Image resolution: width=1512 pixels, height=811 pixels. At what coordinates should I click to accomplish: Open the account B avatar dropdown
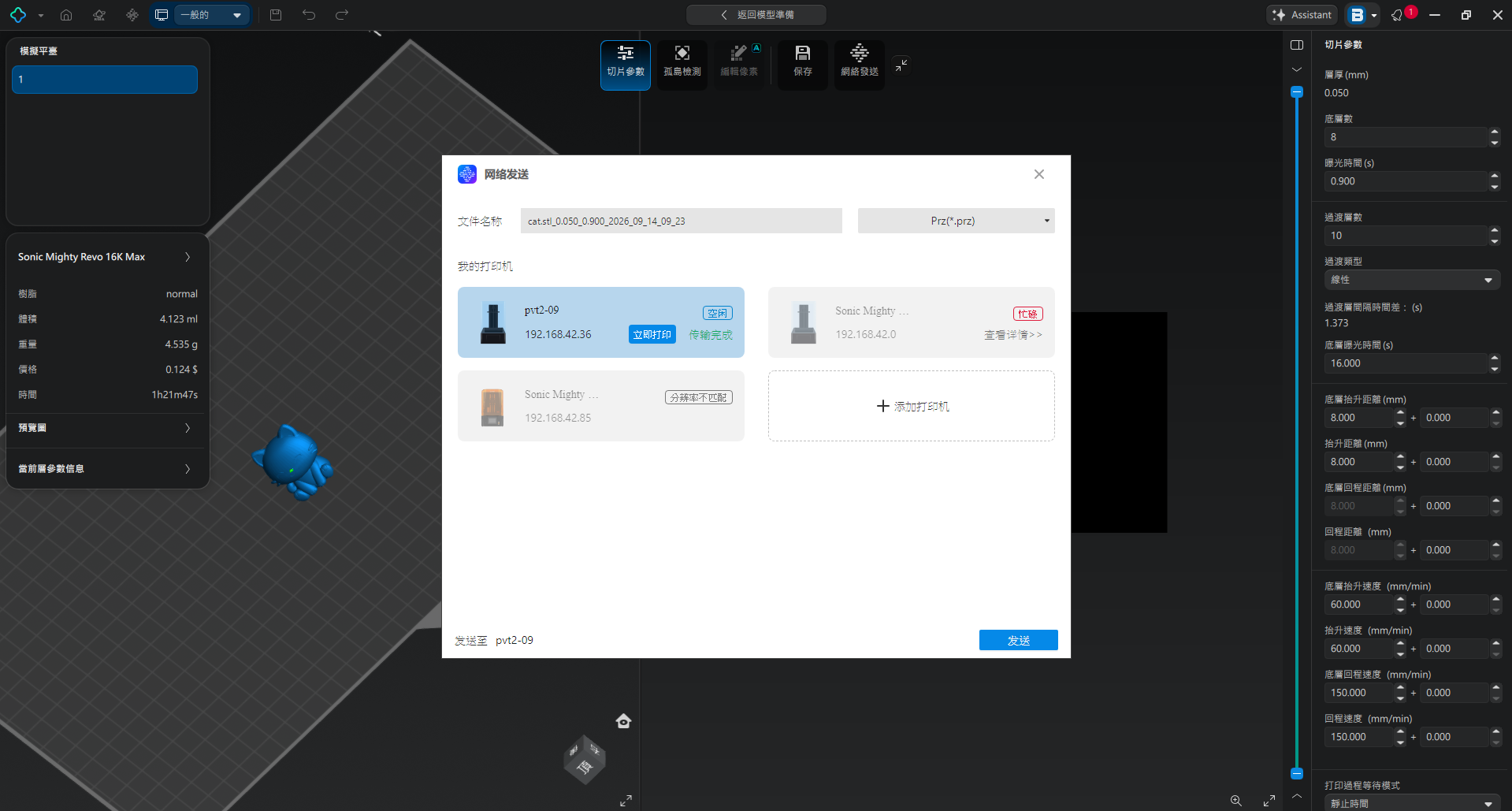(x=1362, y=15)
